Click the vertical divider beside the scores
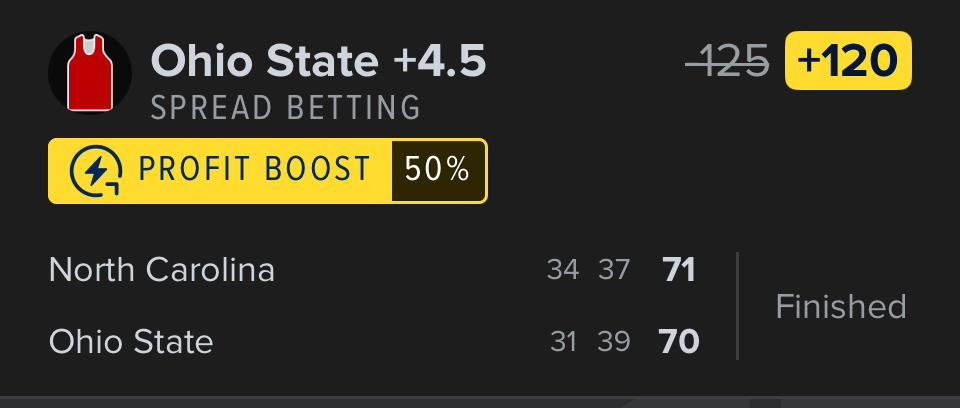Screen dimensions: 960x408 [x=737, y=306]
